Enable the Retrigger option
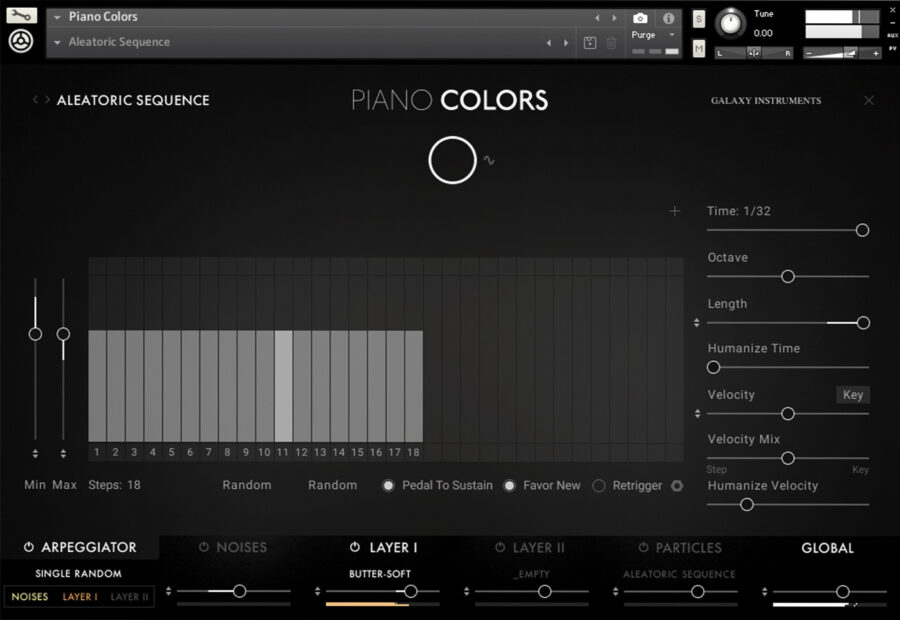Viewport: 900px width, 620px height. 598,485
